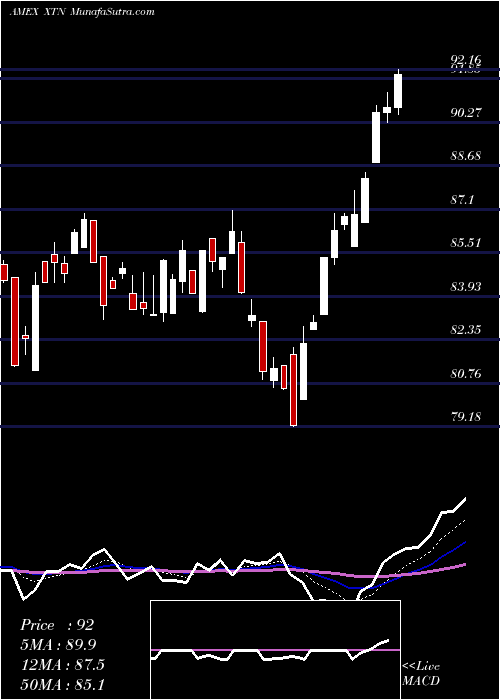Click the 12MA : 87.5 readout
Image resolution: width=500 pixels, height=700 pixels.
(x=62, y=664)
